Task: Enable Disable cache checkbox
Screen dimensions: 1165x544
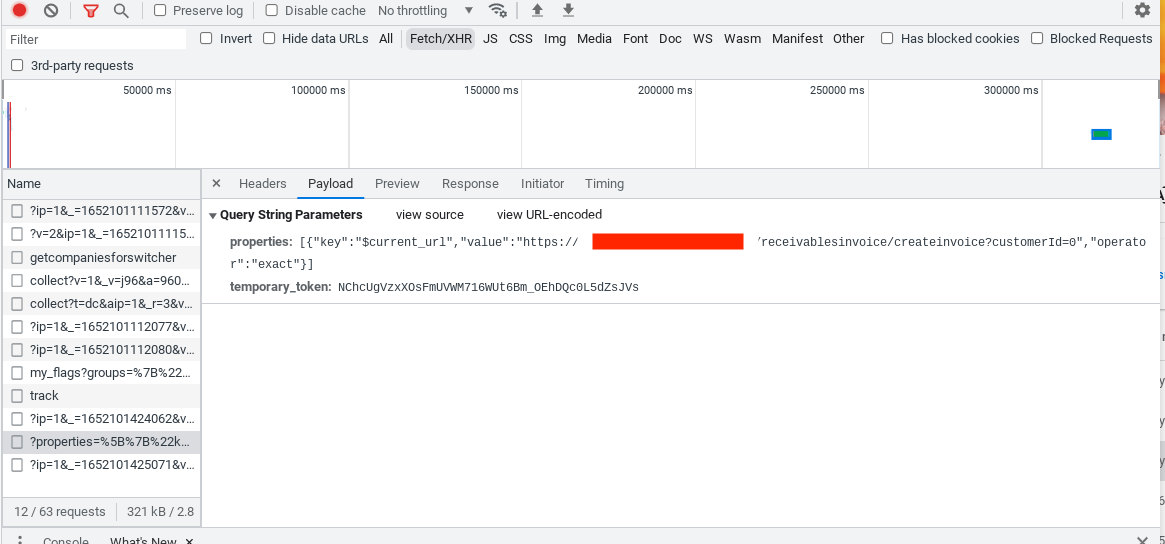Action: point(272,10)
